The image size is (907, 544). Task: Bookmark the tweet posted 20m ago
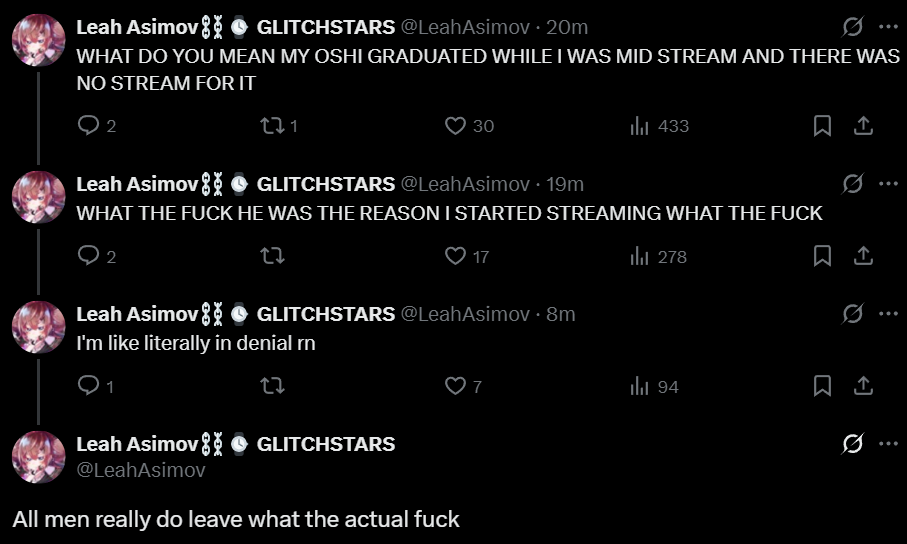coord(822,126)
